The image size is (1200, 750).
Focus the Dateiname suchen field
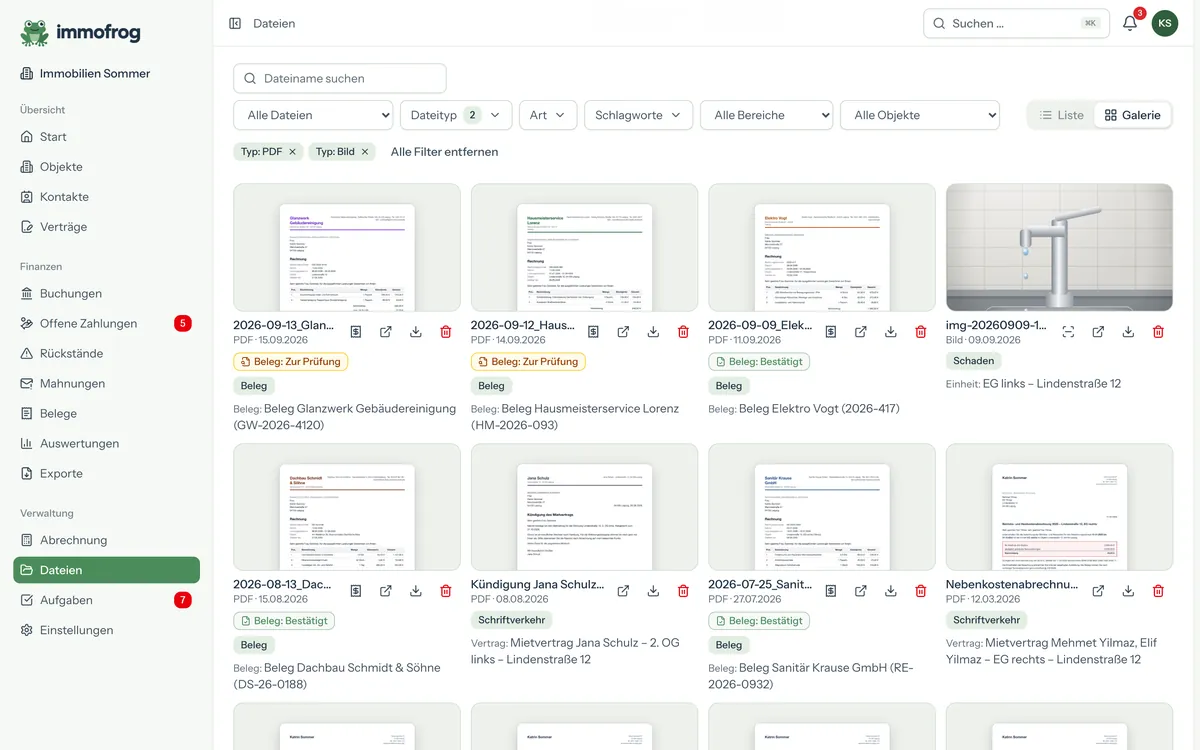click(340, 78)
